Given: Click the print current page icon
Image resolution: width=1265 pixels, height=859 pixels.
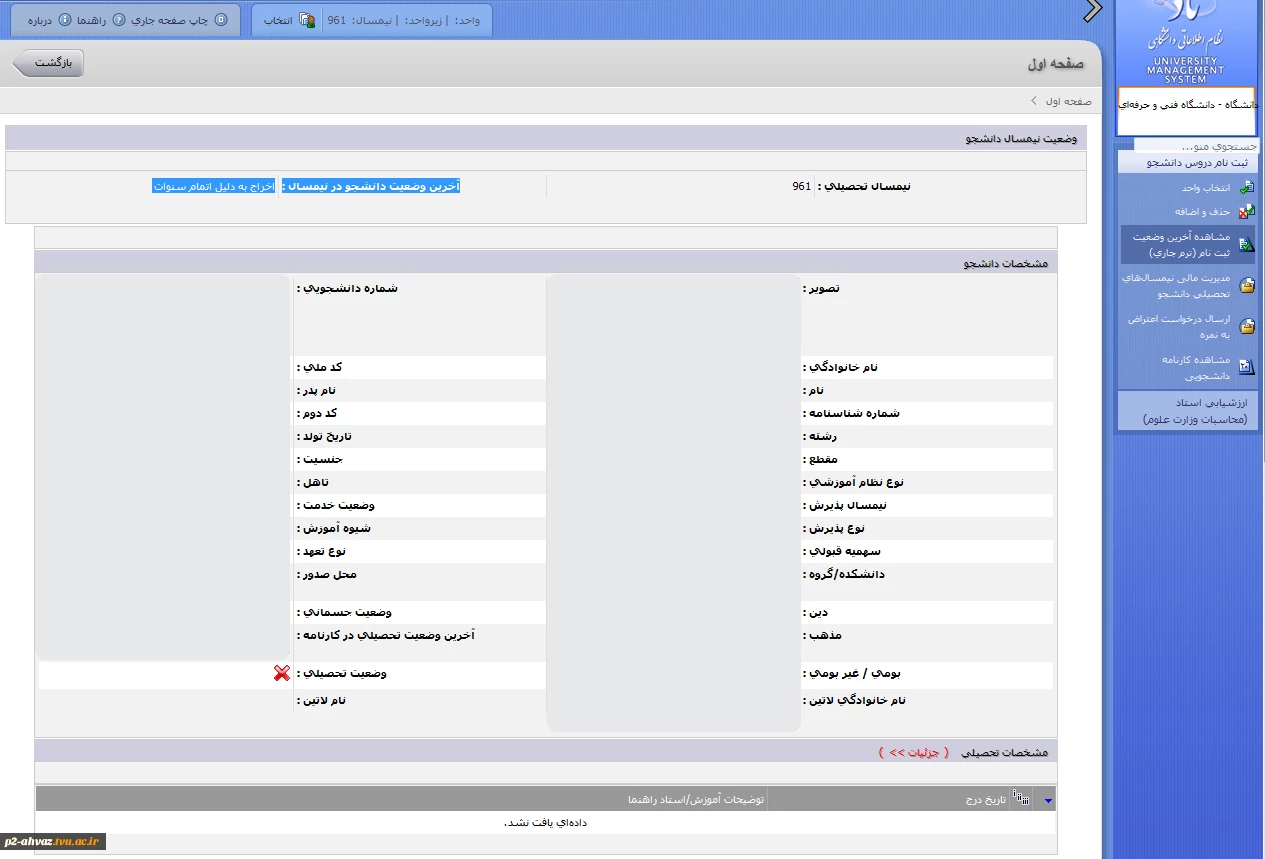Looking at the screenshot, I should pyautogui.click(x=221, y=20).
